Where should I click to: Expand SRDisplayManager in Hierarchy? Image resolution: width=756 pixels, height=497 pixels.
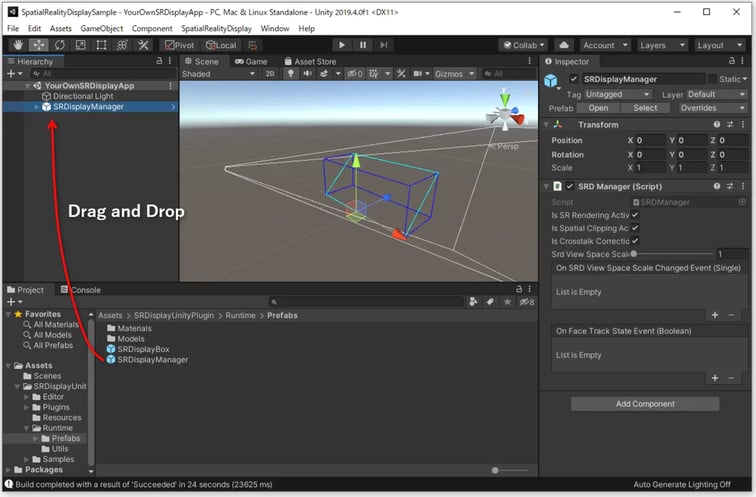click(x=37, y=107)
